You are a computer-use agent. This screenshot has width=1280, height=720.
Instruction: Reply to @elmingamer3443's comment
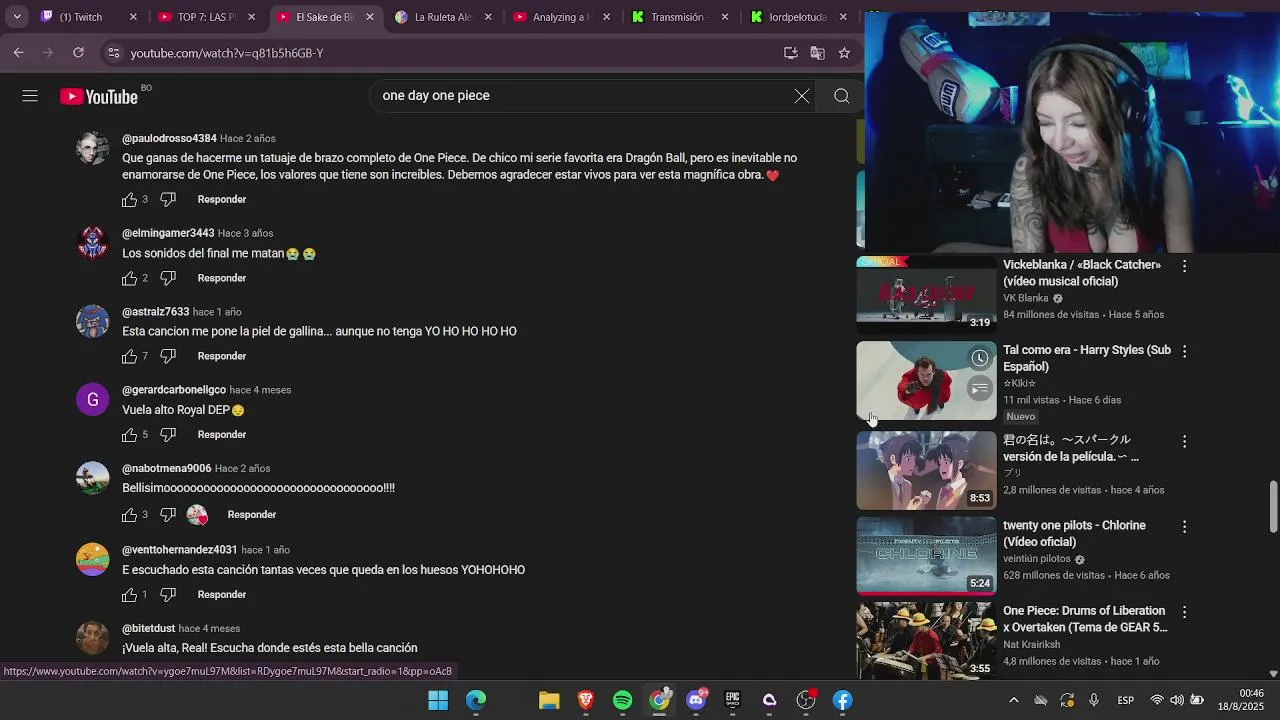click(222, 278)
